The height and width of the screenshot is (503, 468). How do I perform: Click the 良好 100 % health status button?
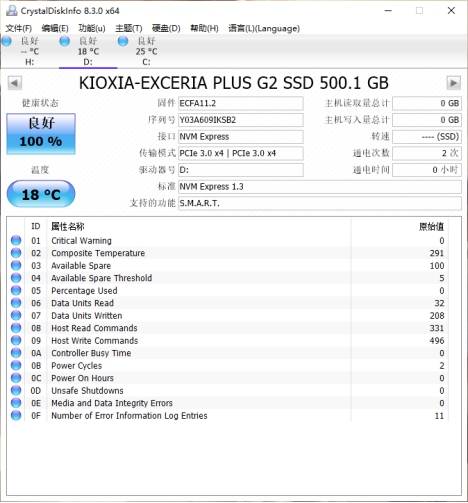tap(41, 134)
